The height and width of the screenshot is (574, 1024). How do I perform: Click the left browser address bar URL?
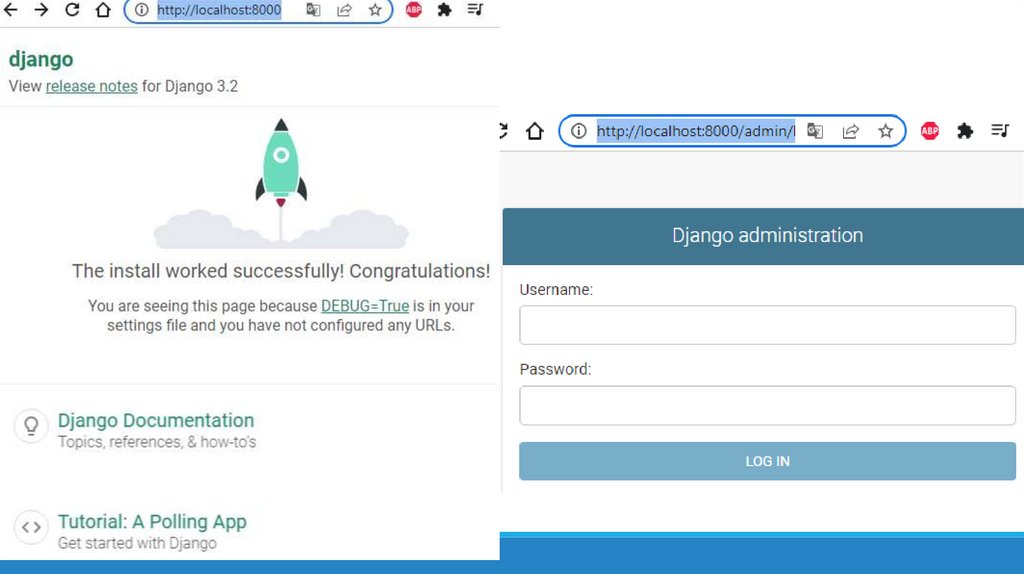(219, 10)
